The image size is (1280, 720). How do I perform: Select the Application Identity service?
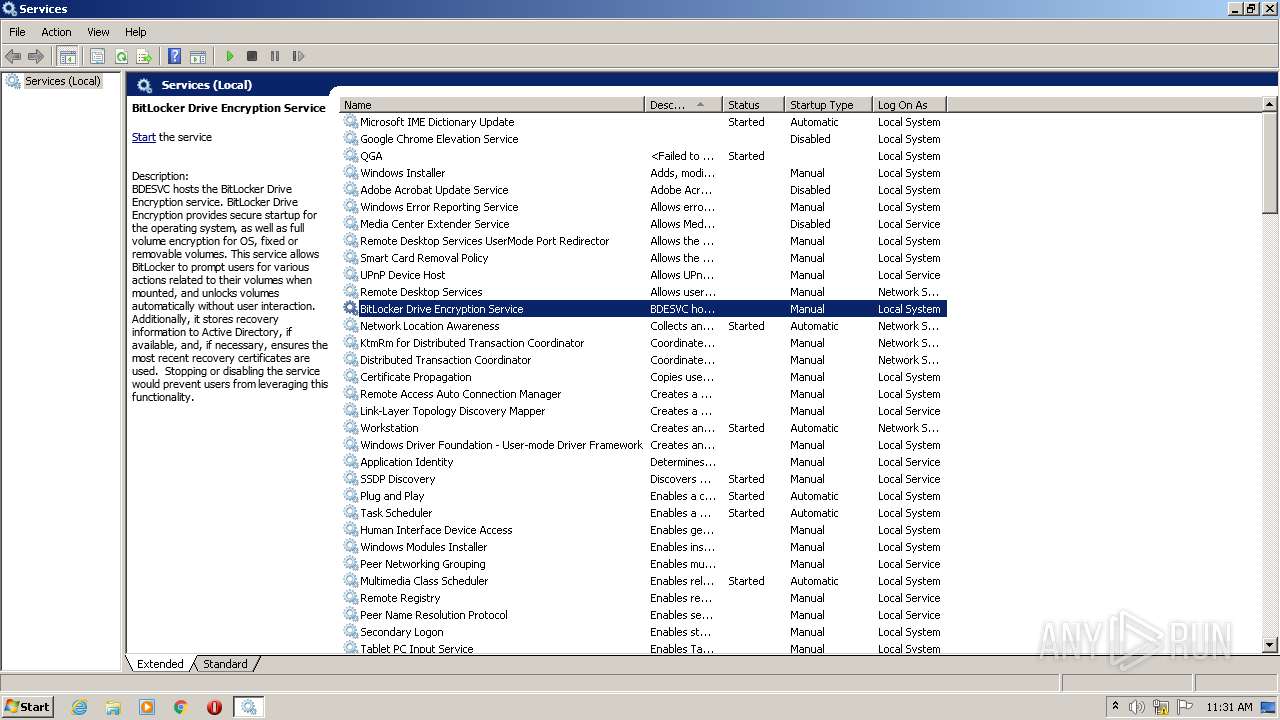[643, 462]
